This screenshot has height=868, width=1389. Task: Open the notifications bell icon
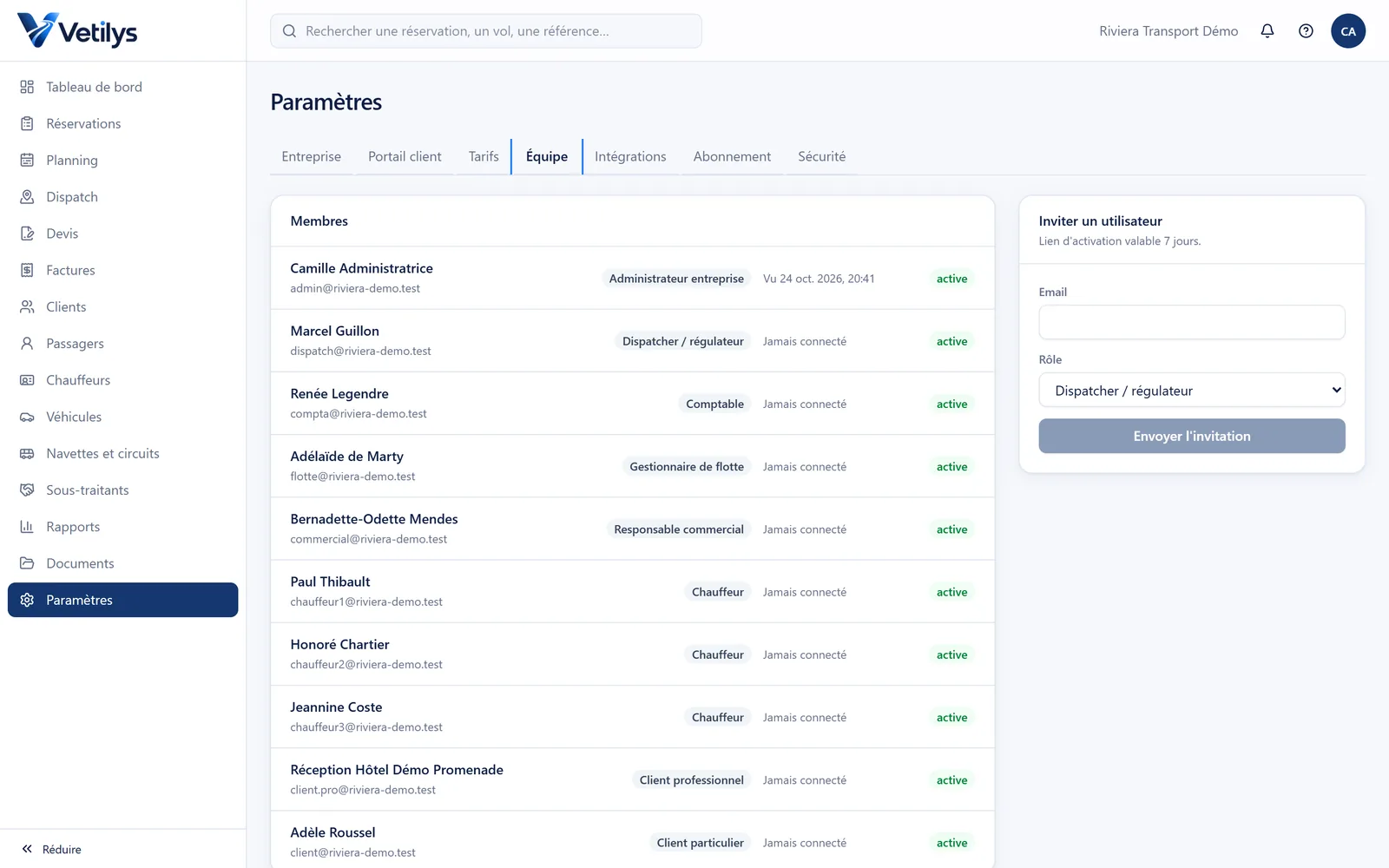pos(1267,31)
